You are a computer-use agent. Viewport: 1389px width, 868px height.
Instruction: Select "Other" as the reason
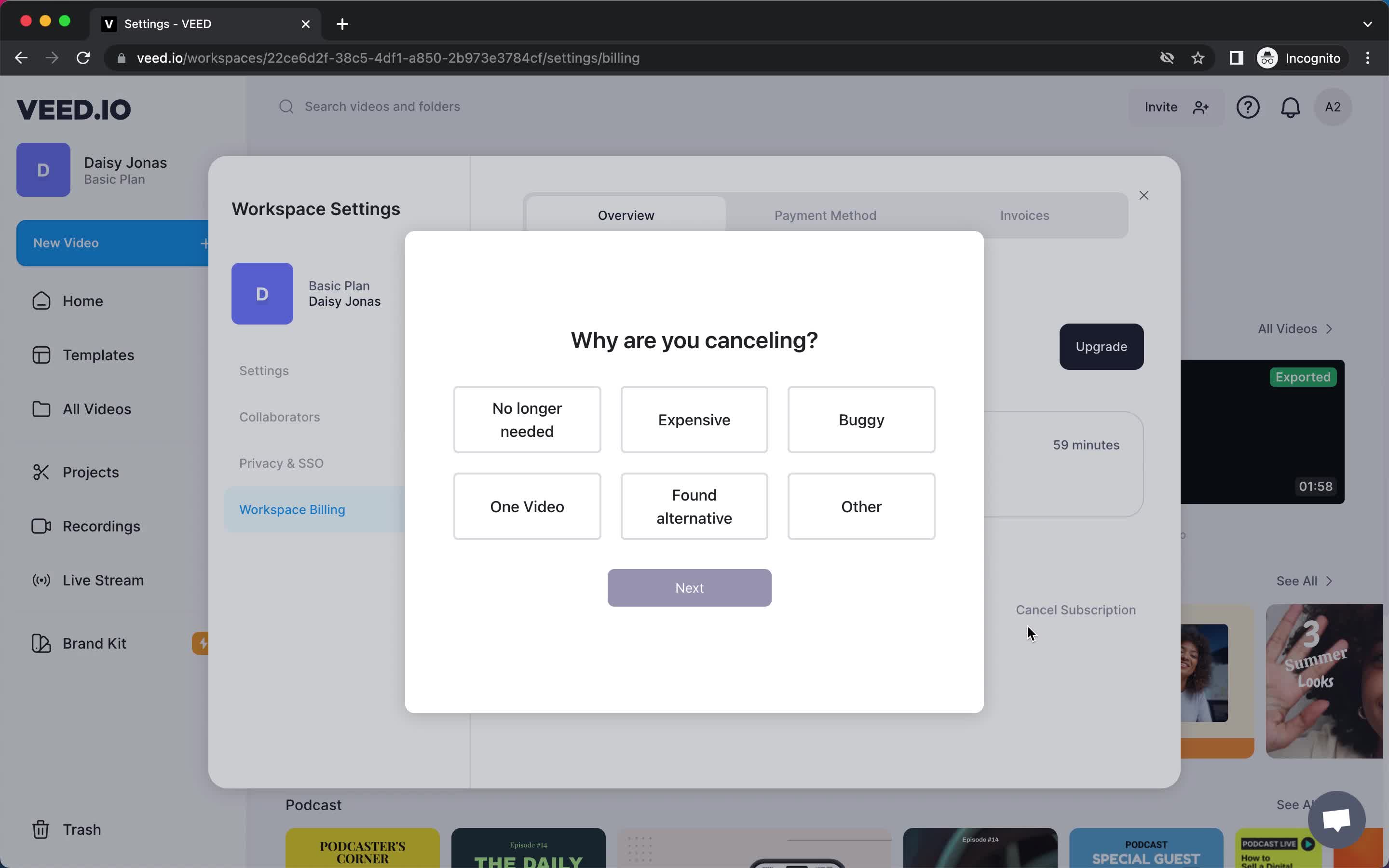click(861, 506)
